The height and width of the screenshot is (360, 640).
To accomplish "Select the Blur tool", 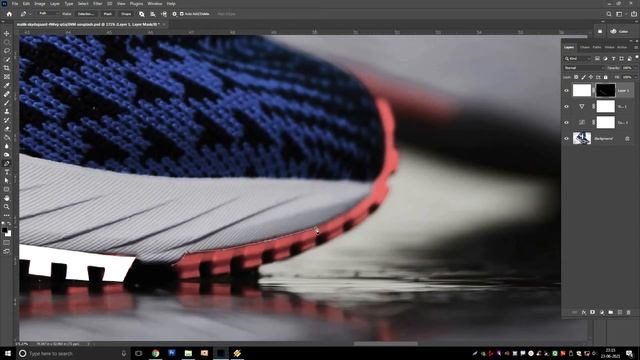I will tap(7, 146).
